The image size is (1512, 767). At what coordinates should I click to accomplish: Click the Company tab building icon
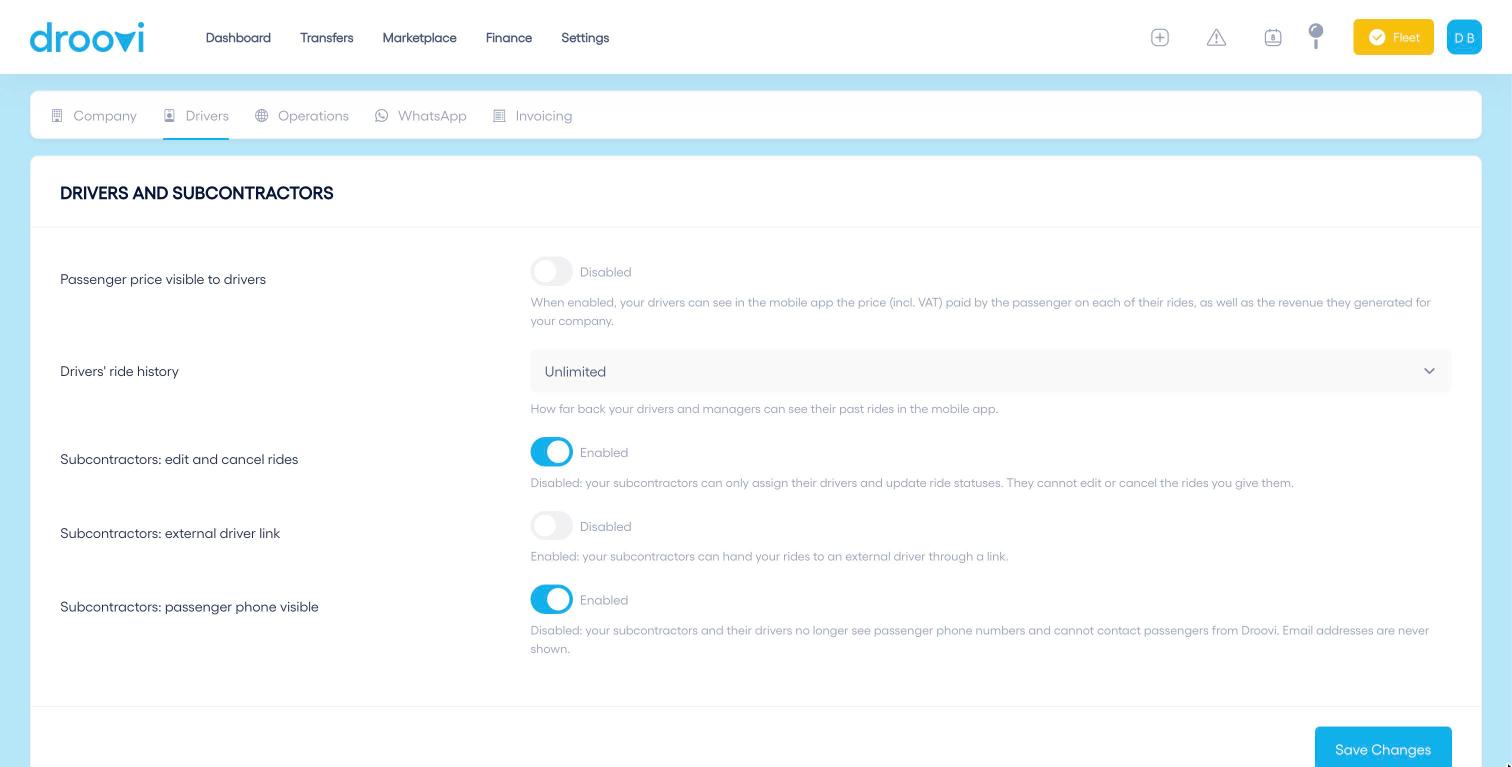[x=57, y=116]
